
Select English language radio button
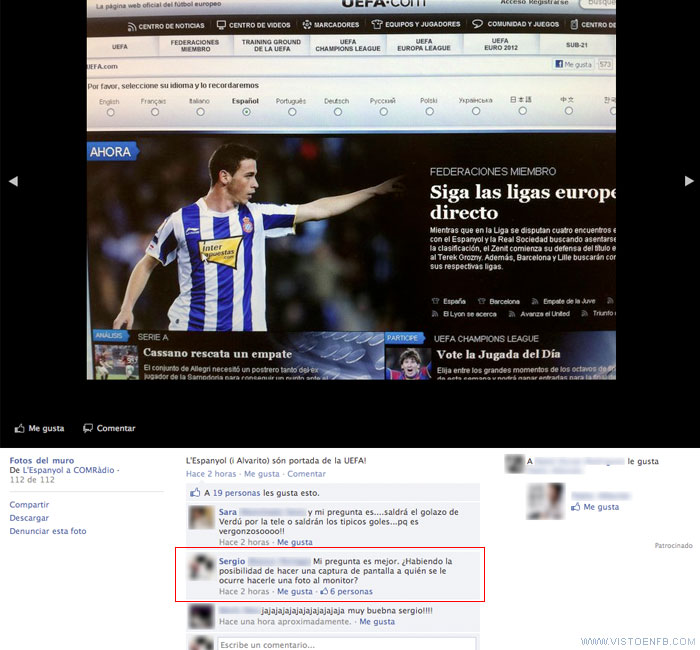pos(110,112)
